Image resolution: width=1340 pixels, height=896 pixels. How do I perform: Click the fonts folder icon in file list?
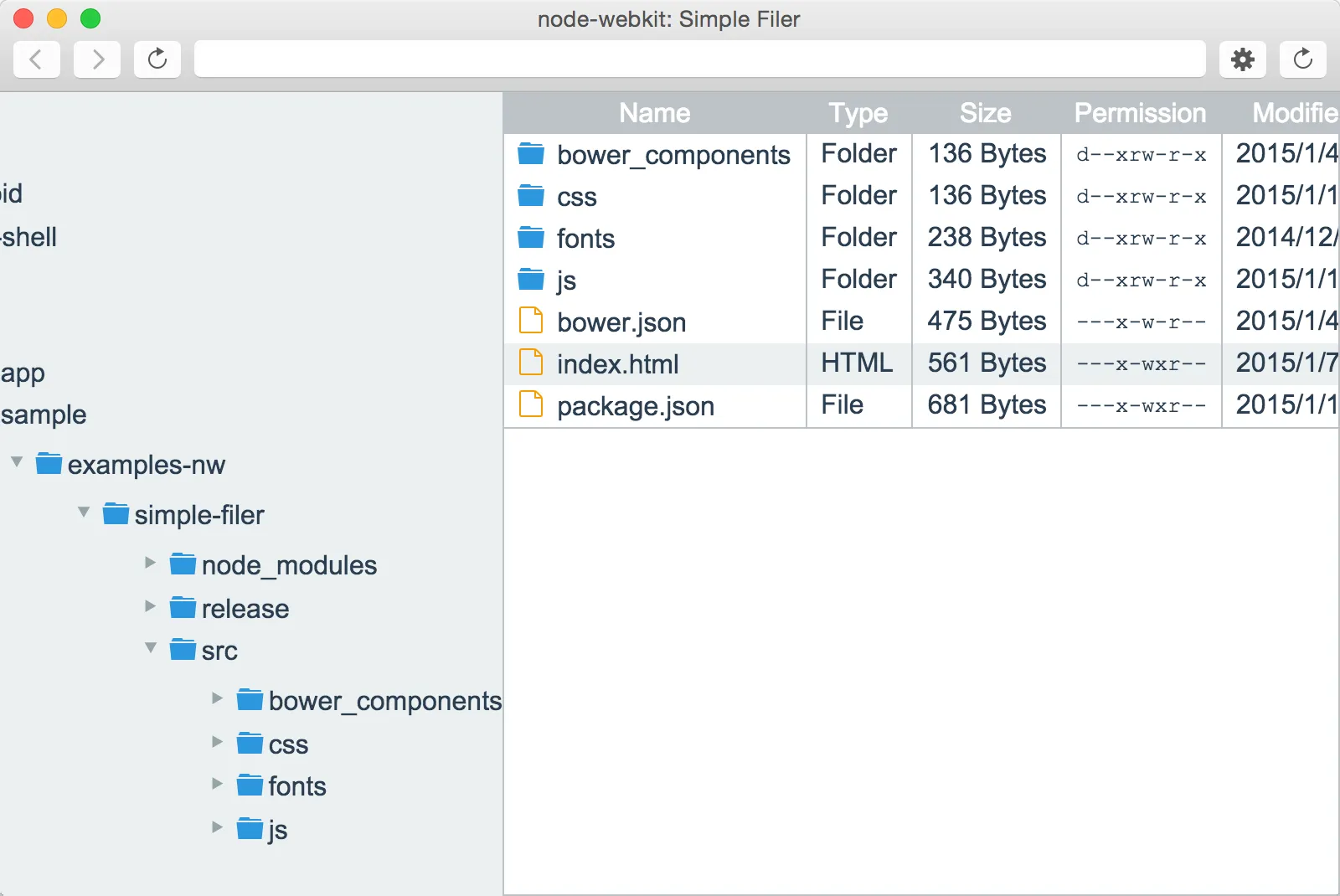click(x=531, y=238)
